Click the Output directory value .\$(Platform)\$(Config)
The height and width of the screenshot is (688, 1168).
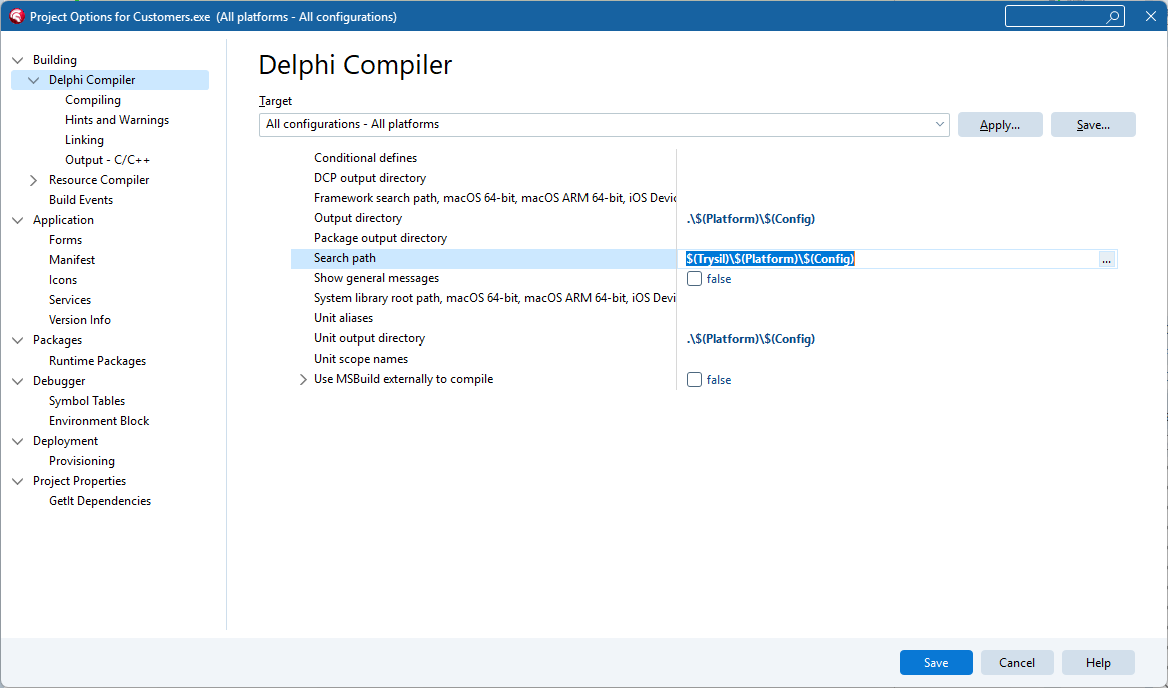coord(750,219)
